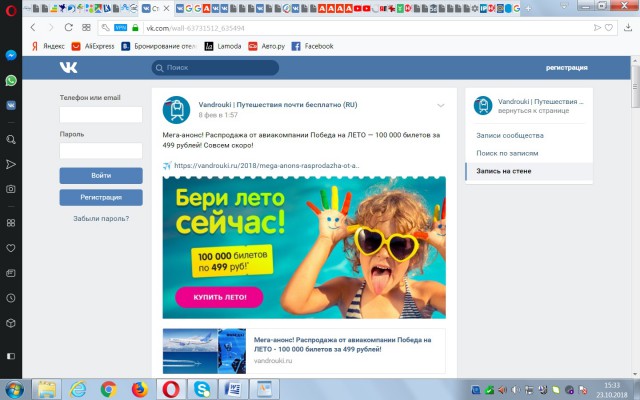This screenshot has width=640, height=400.
Task: Select Запись на стене in right menu
Action: pyautogui.click(x=529, y=171)
